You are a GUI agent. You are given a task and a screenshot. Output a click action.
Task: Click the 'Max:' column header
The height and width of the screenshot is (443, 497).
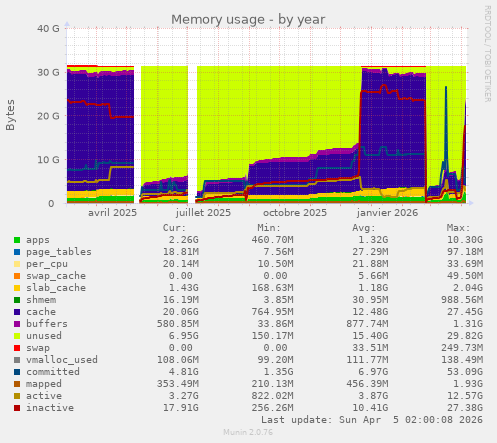pos(458,228)
